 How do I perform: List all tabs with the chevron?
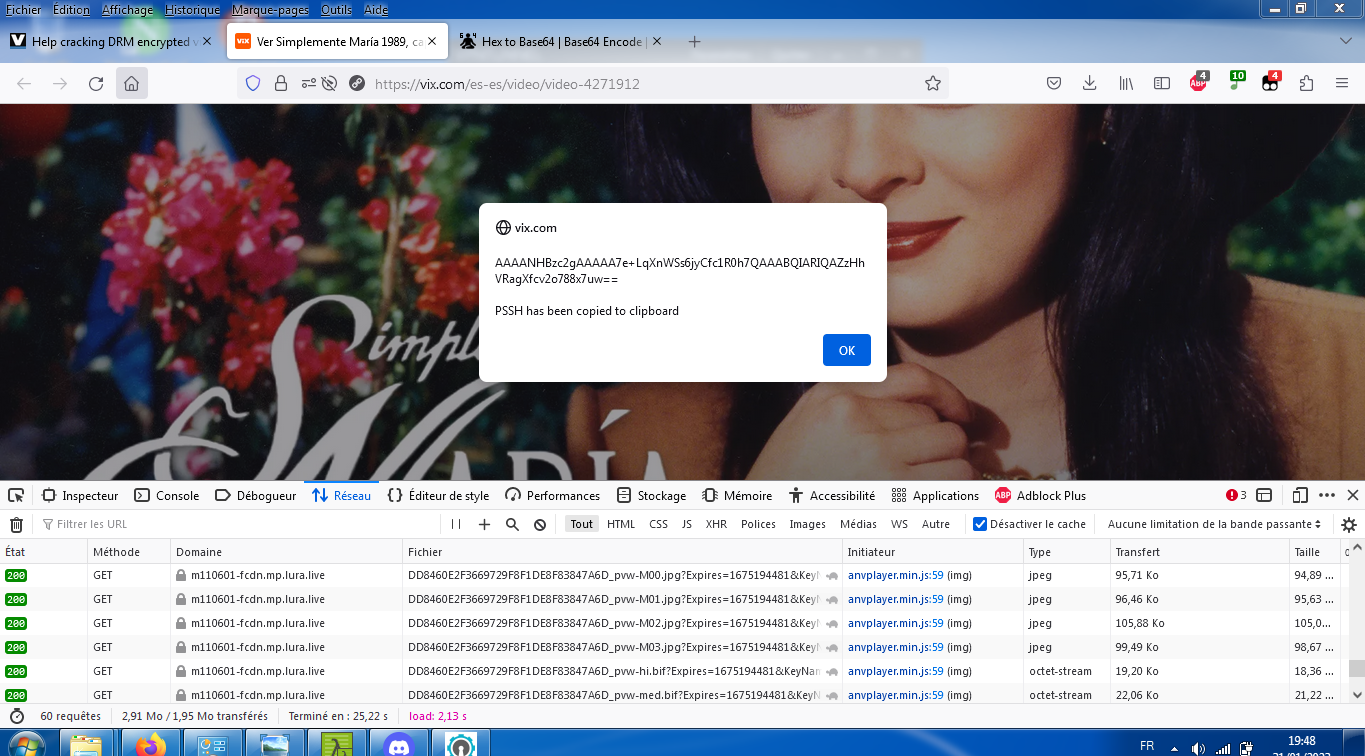(1345, 42)
